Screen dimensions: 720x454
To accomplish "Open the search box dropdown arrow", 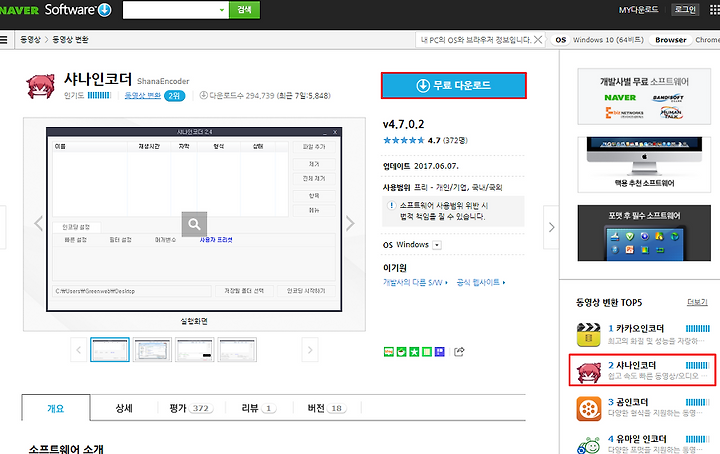I will (x=222, y=10).
